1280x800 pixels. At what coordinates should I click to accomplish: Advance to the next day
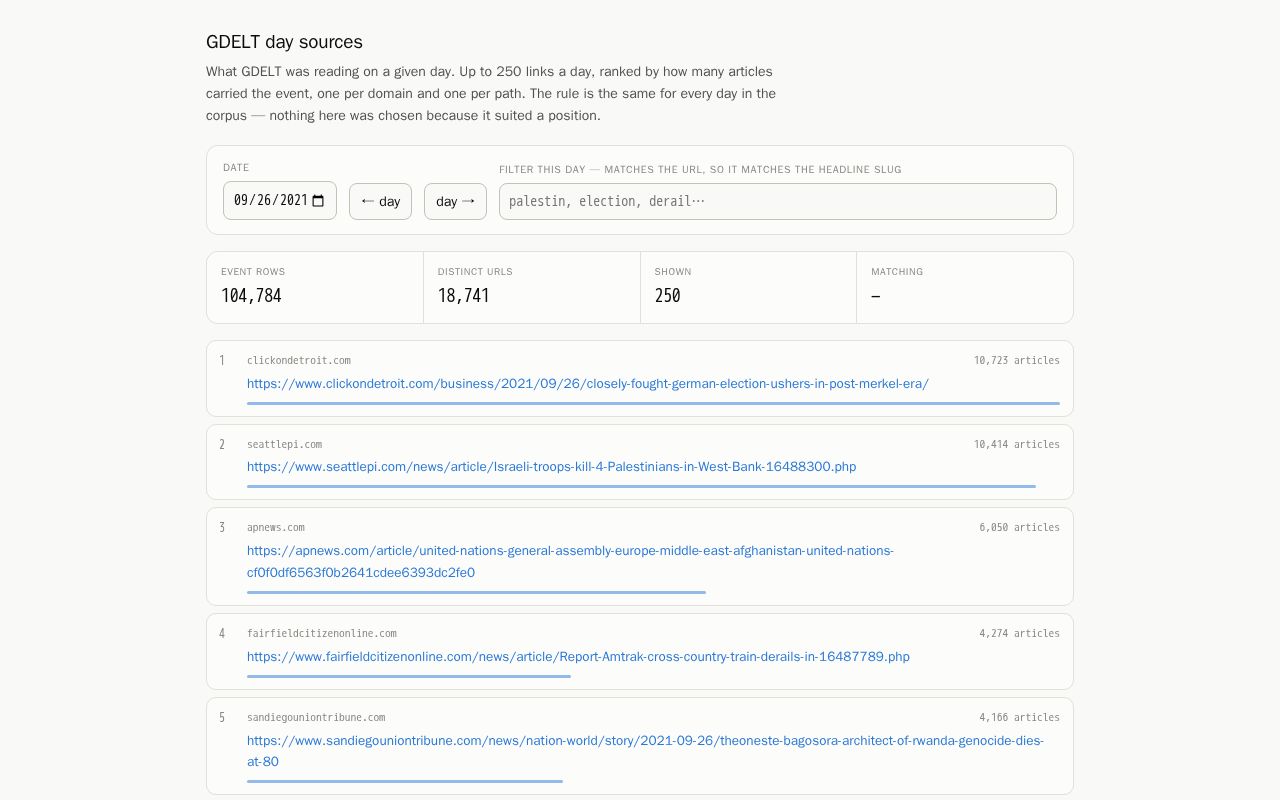point(455,201)
